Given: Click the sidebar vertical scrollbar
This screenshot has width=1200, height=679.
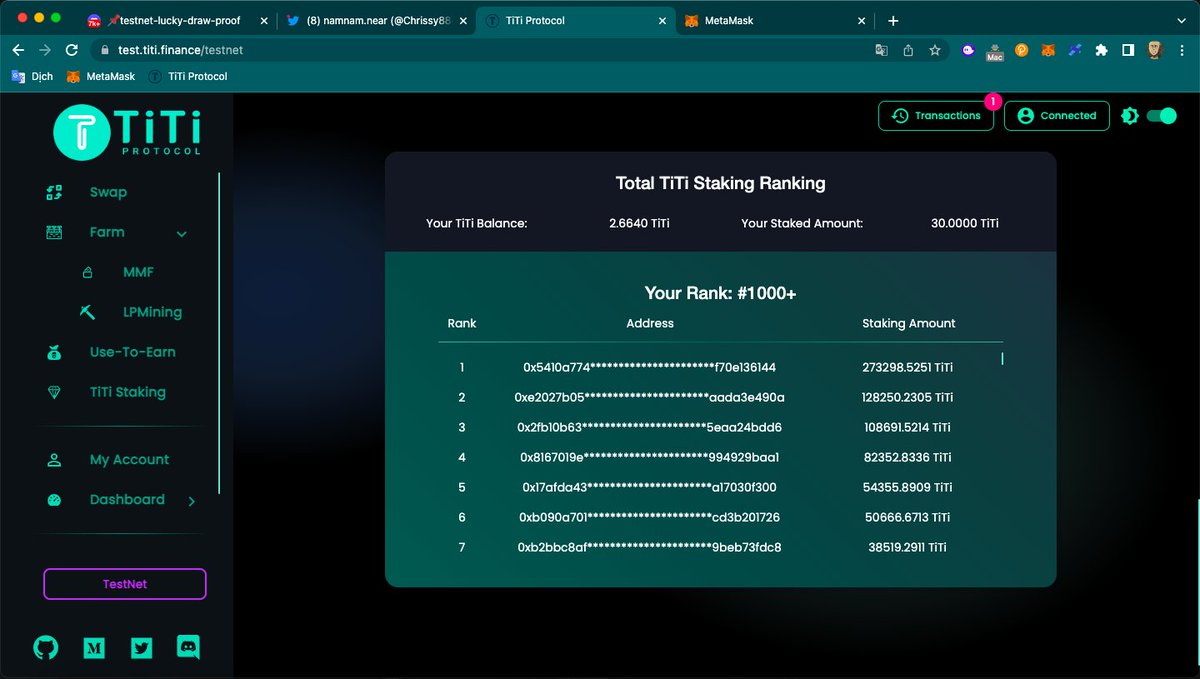Looking at the screenshot, I should click(219, 332).
